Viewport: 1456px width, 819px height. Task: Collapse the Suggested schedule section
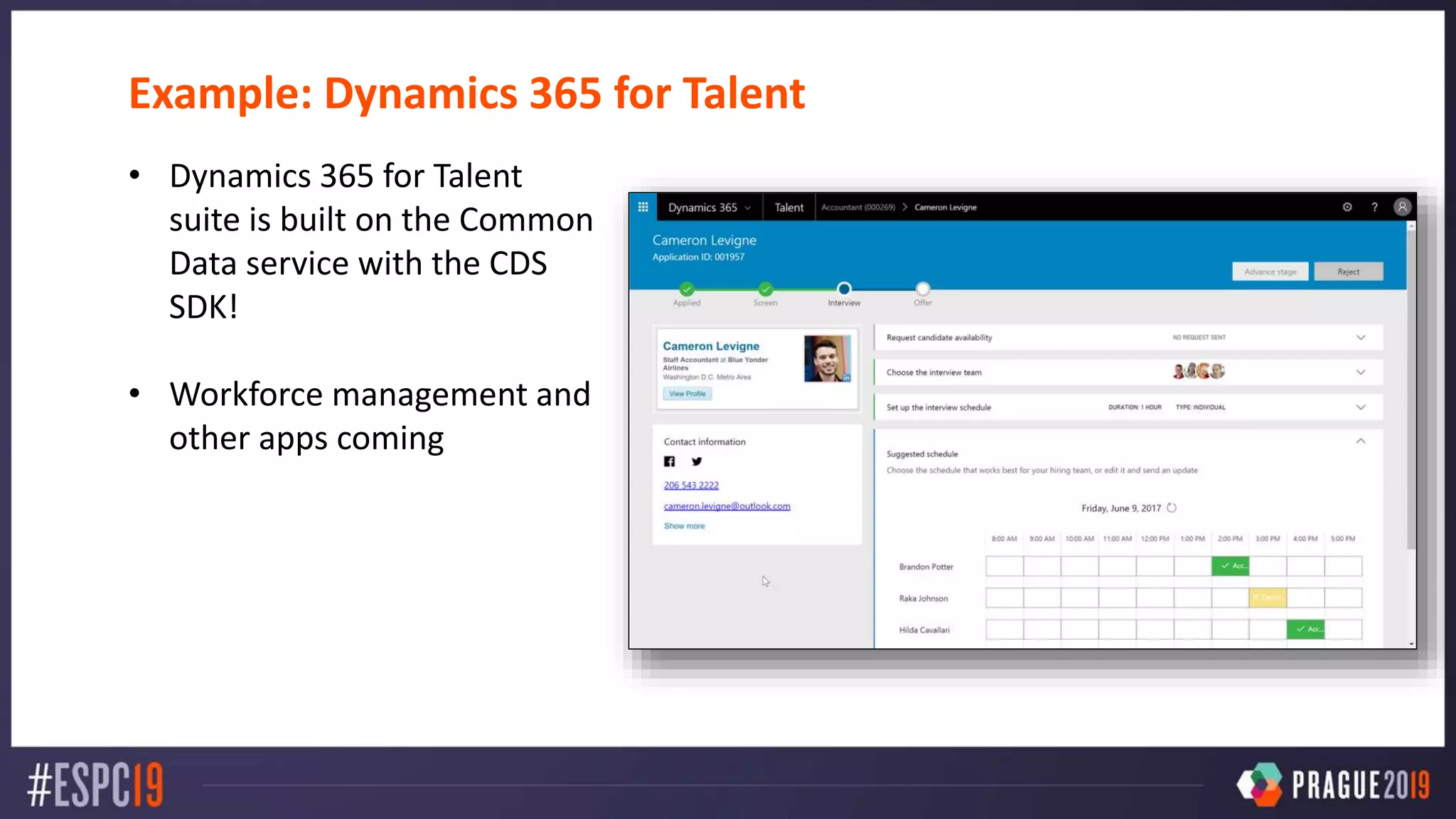[x=1360, y=441]
